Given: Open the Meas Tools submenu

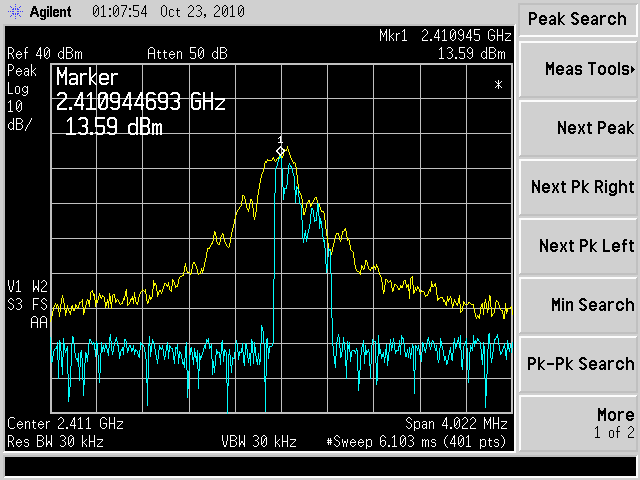Looking at the screenshot, I should (578, 69).
